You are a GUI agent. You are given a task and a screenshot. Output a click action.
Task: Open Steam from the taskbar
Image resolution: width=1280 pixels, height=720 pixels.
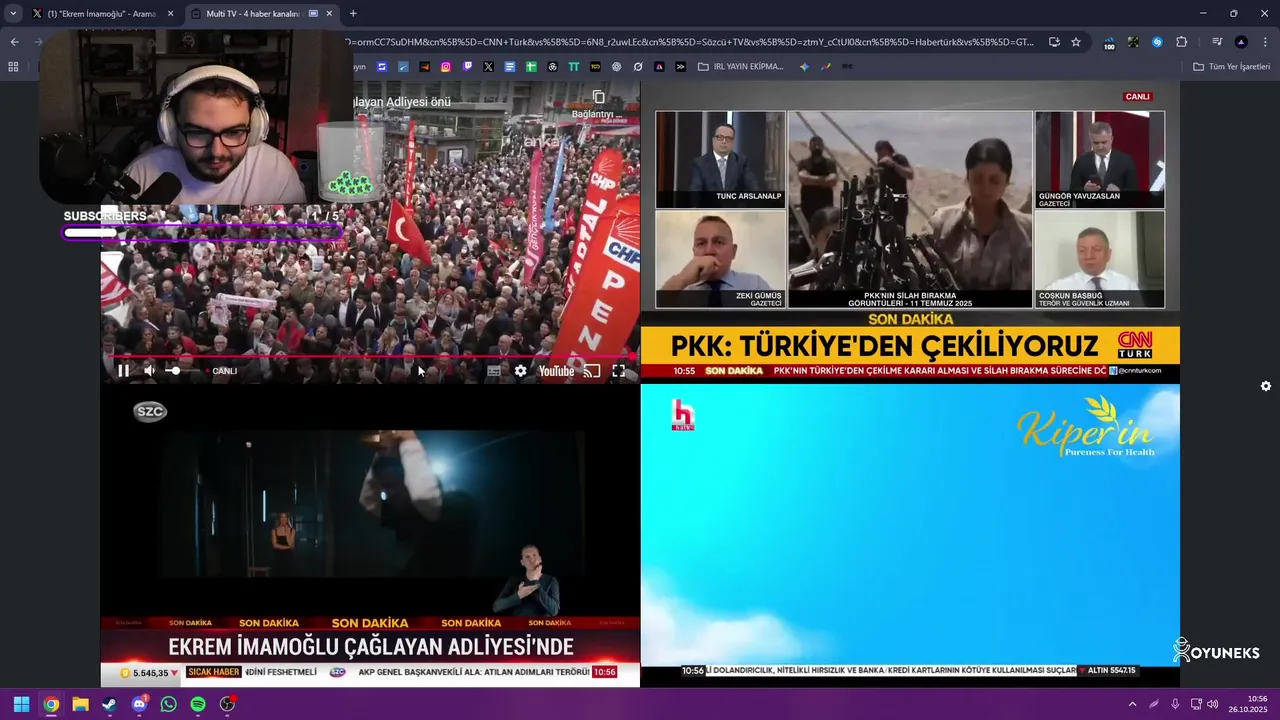point(109,704)
